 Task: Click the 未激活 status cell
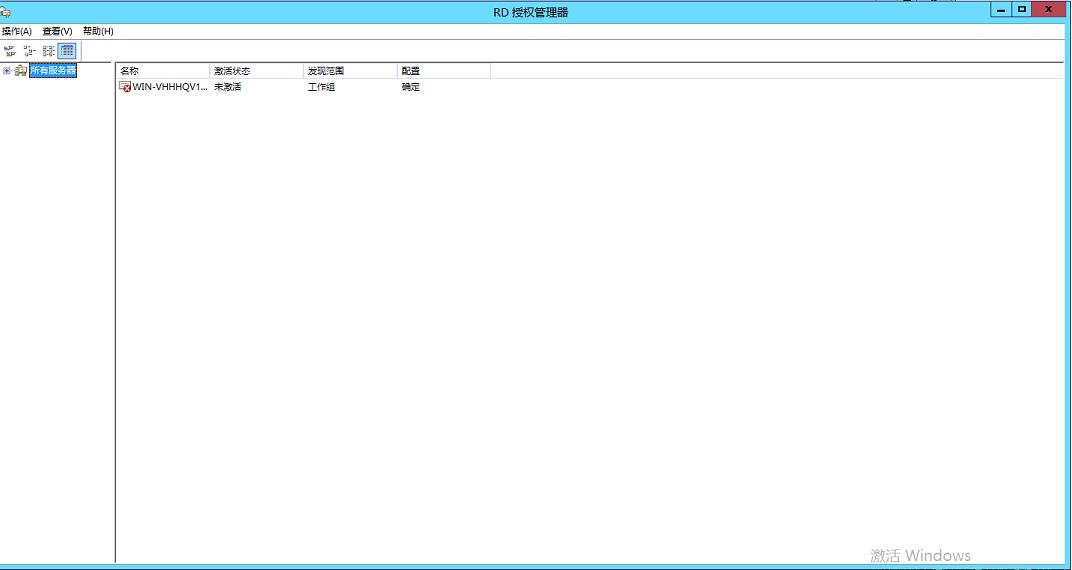pyautogui.click(x=228, y=87)
